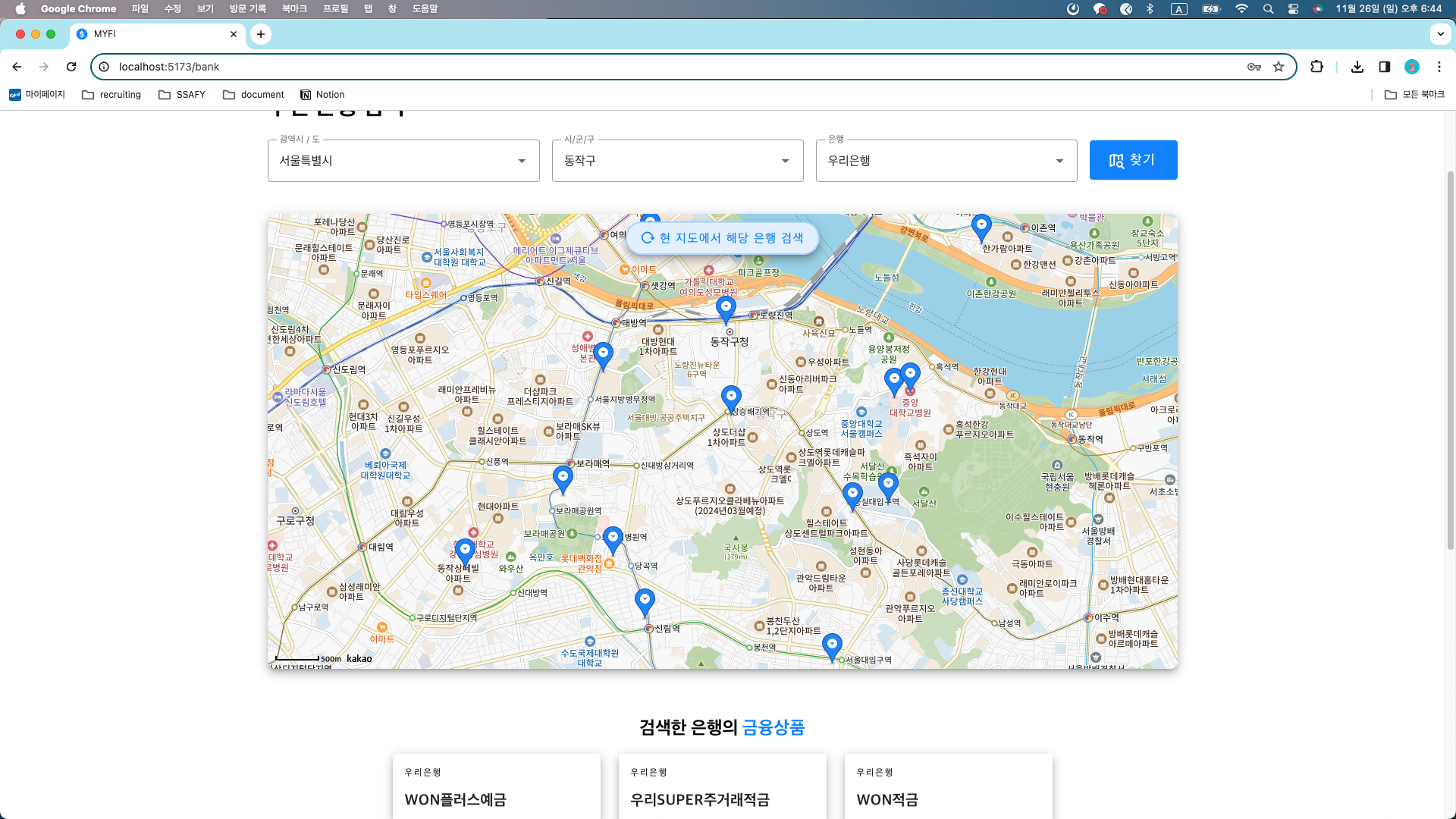Click the 찾기 search button

pyautogui.click(x=1133, y=160)
